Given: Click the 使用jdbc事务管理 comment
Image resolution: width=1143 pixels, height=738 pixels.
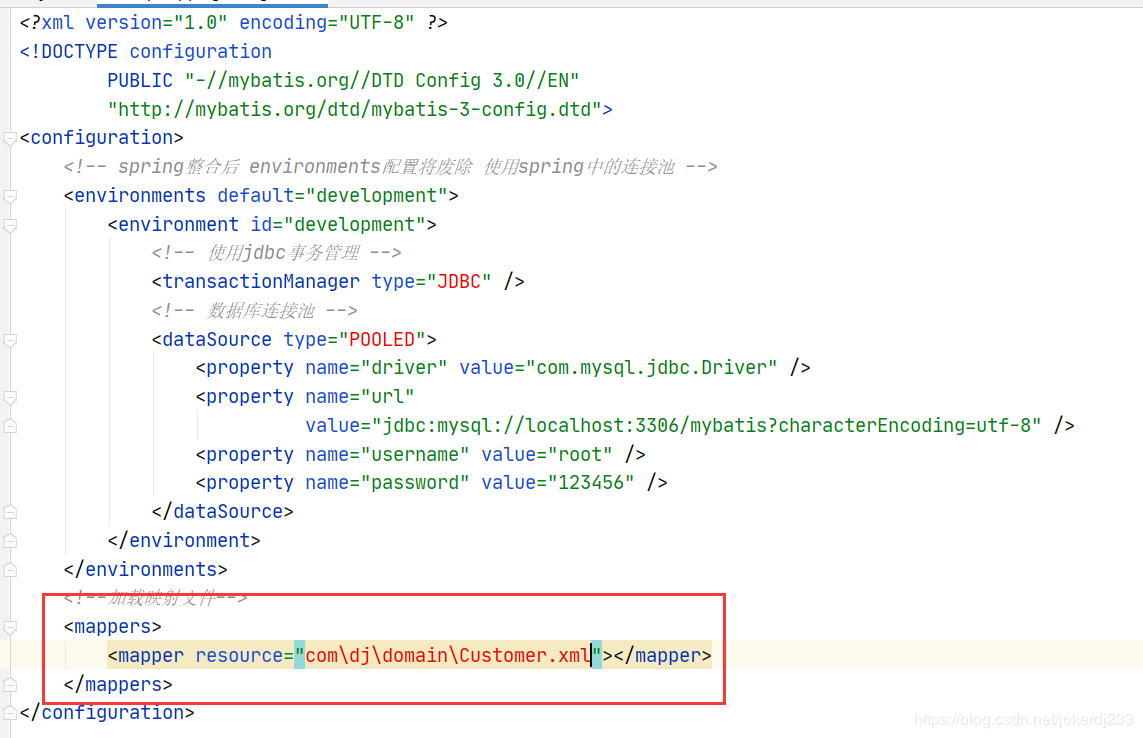Looking at the screenshot, I should pos(276,253).
